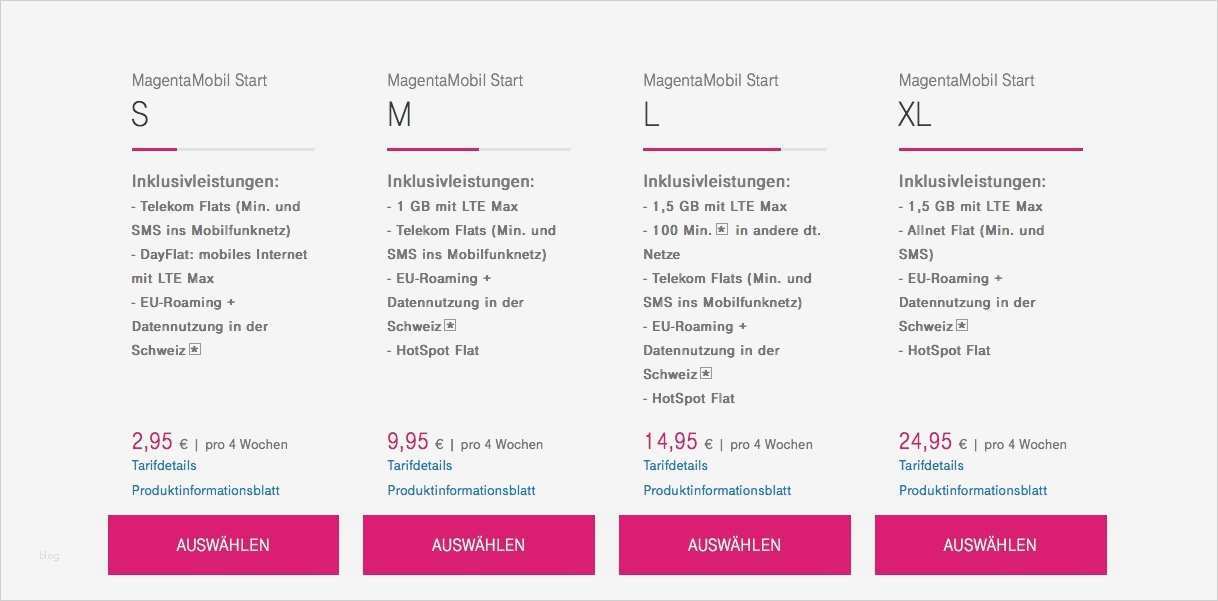Open Produktinformationsblatt for tariff XL
Image resolution: width=1218 pixels, height=601 pixels.
(x=973, y=490)
